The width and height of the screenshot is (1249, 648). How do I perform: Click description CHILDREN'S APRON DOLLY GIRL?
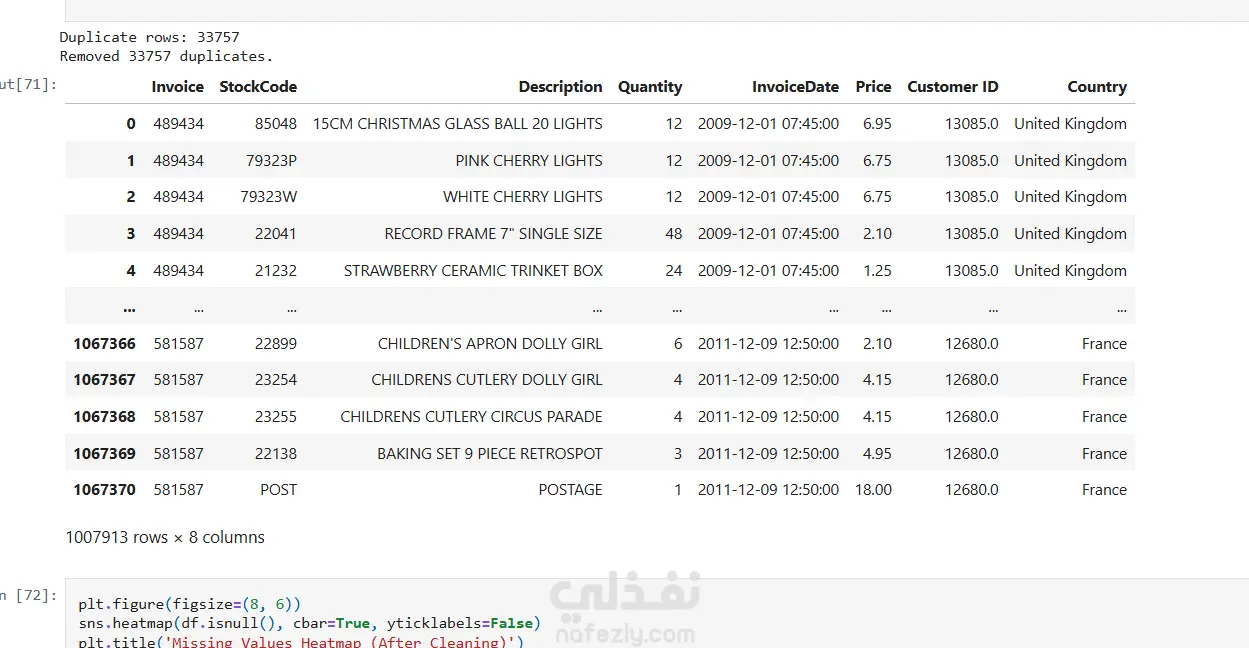490,344
